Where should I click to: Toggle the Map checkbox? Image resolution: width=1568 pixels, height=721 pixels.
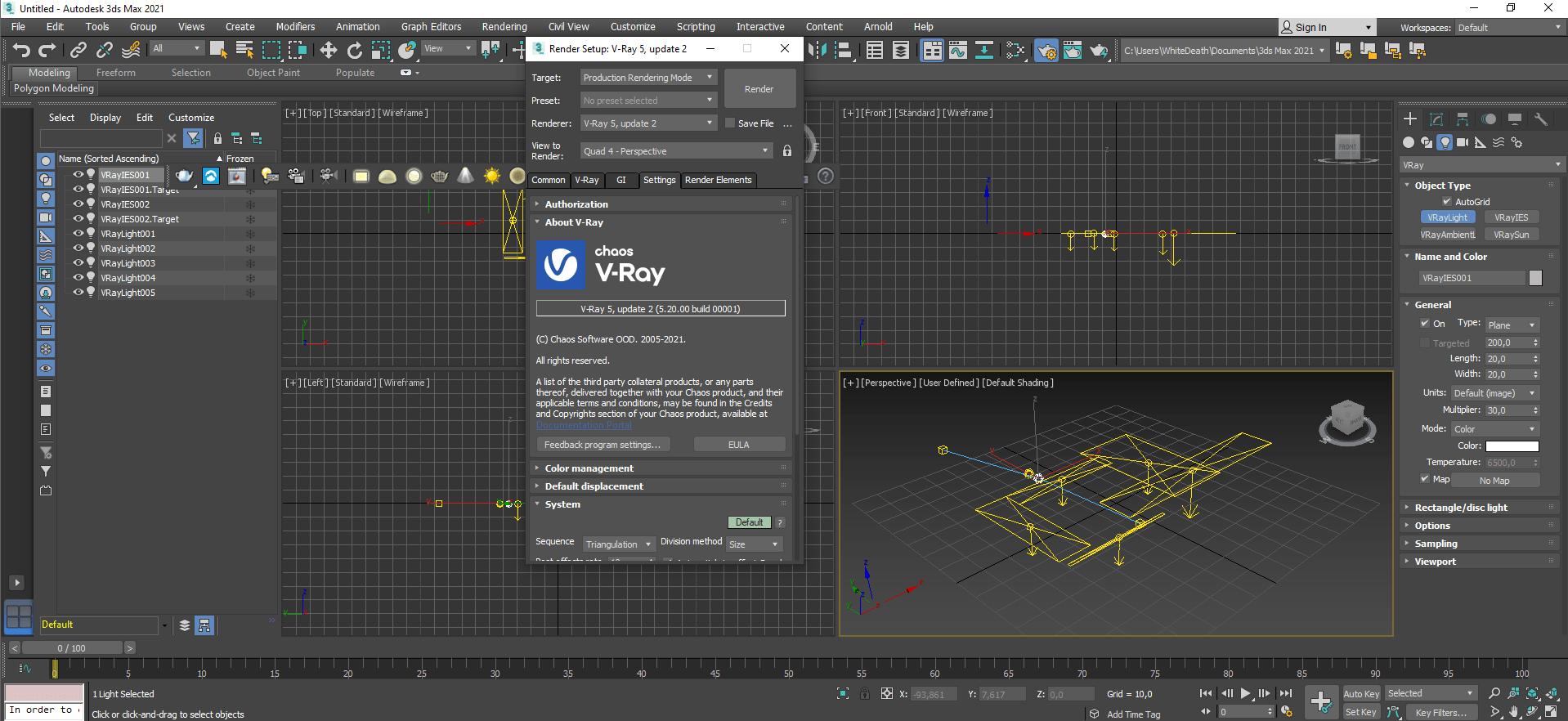[x=1425, y=479]
